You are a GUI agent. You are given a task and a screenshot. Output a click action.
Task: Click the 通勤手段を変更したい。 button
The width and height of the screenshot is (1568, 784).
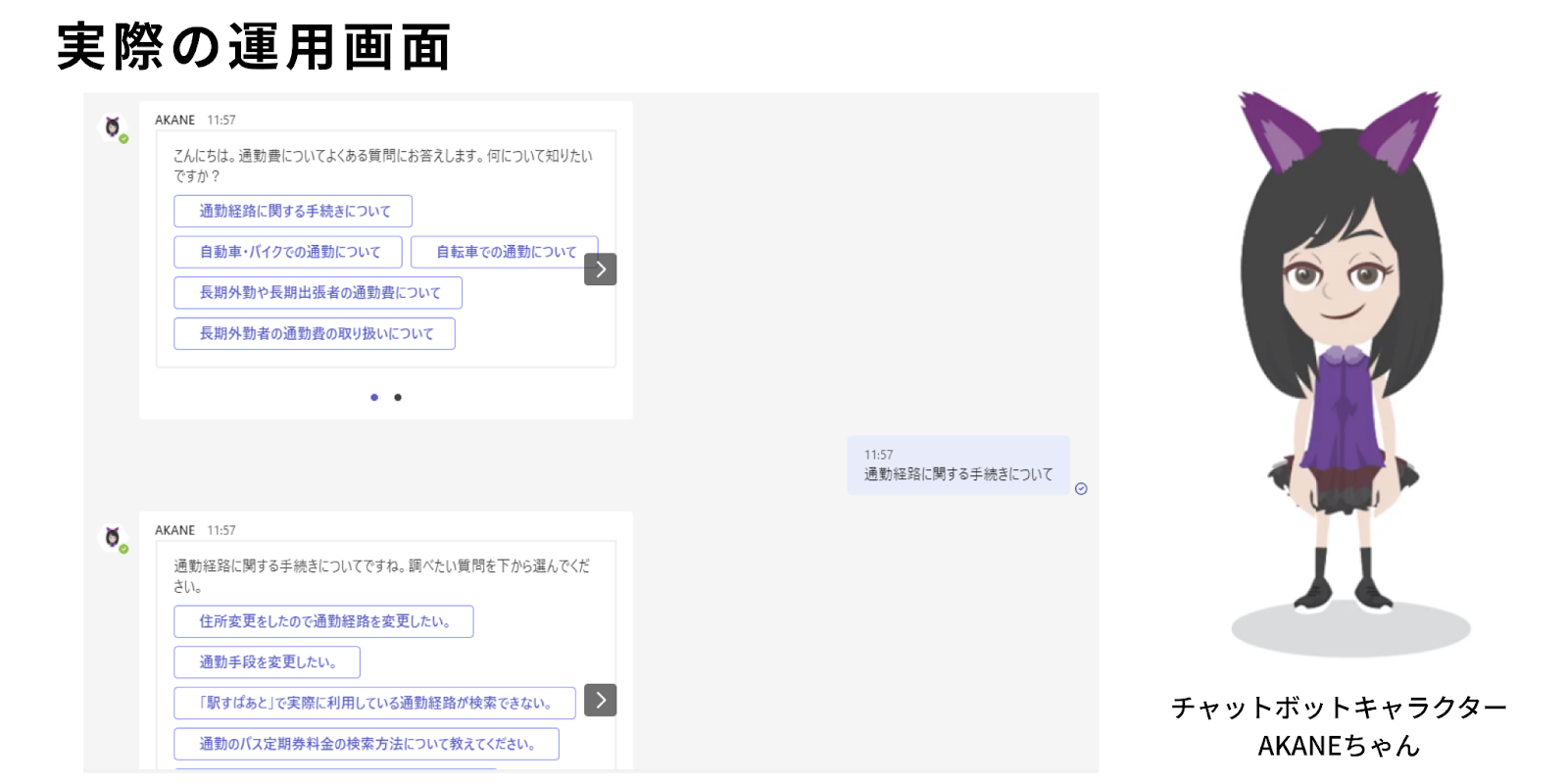(267, 662)
